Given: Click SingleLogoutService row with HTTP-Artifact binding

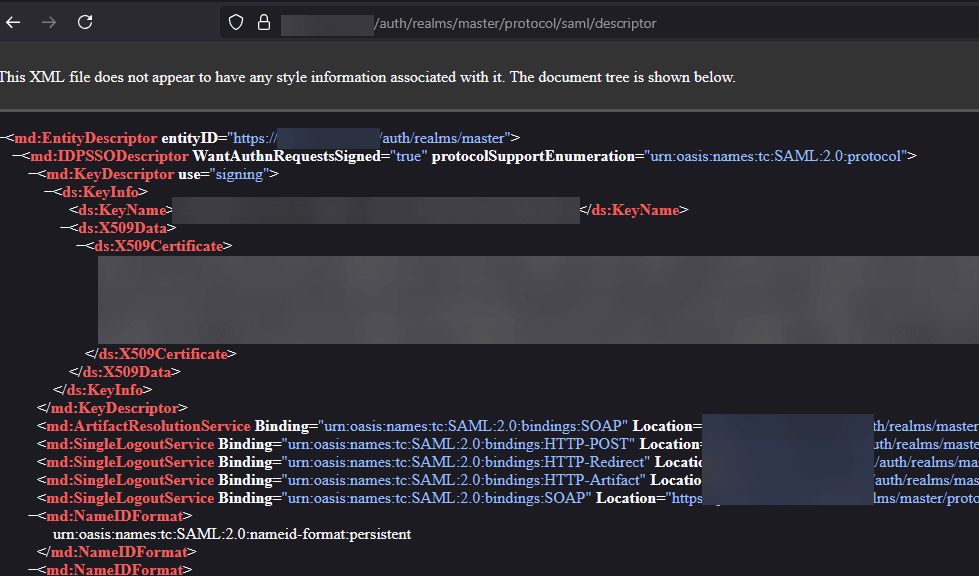Looking at the screenshot, I should click(508, 481).
